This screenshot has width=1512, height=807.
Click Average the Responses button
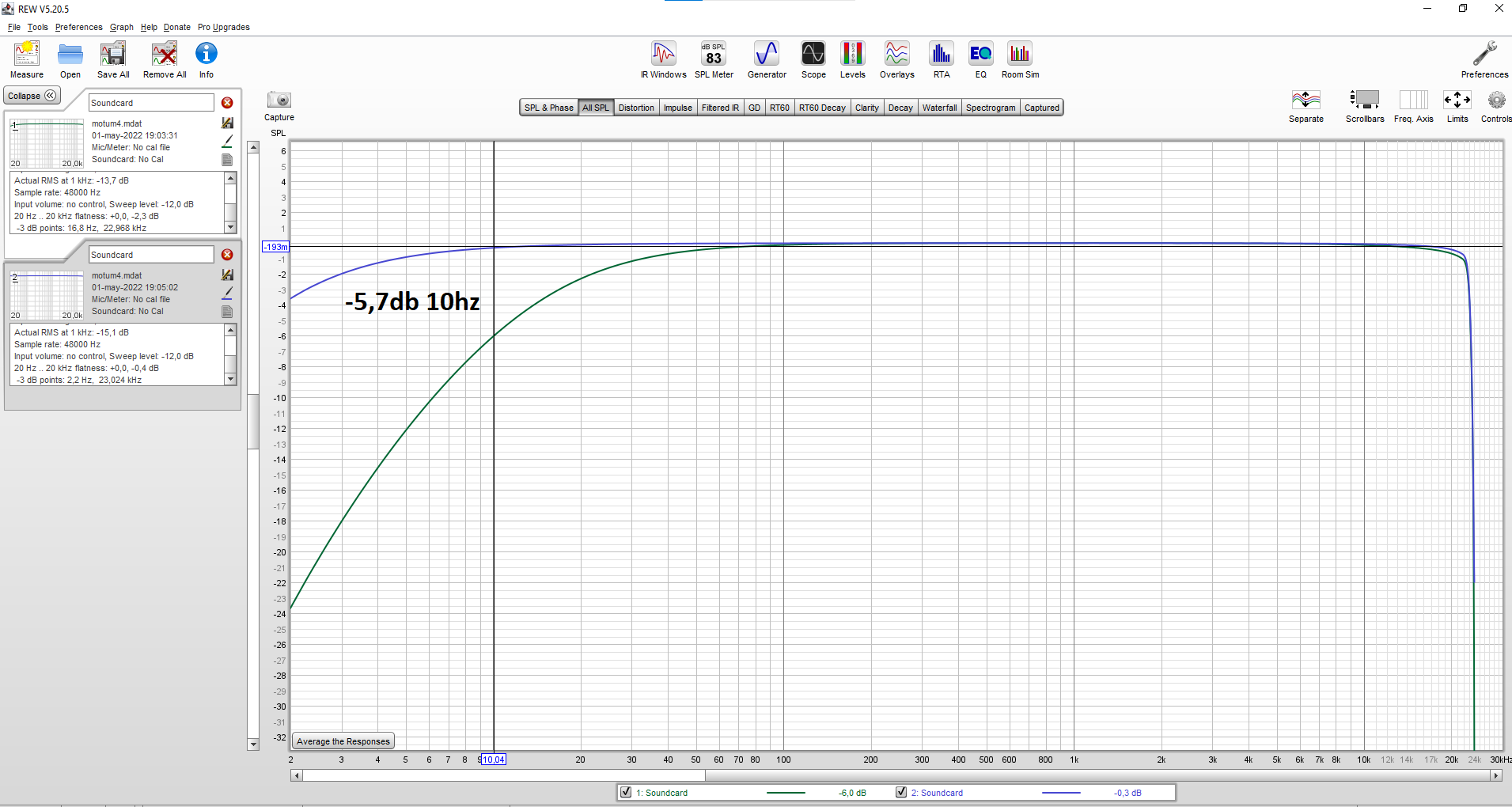(343, 741)
